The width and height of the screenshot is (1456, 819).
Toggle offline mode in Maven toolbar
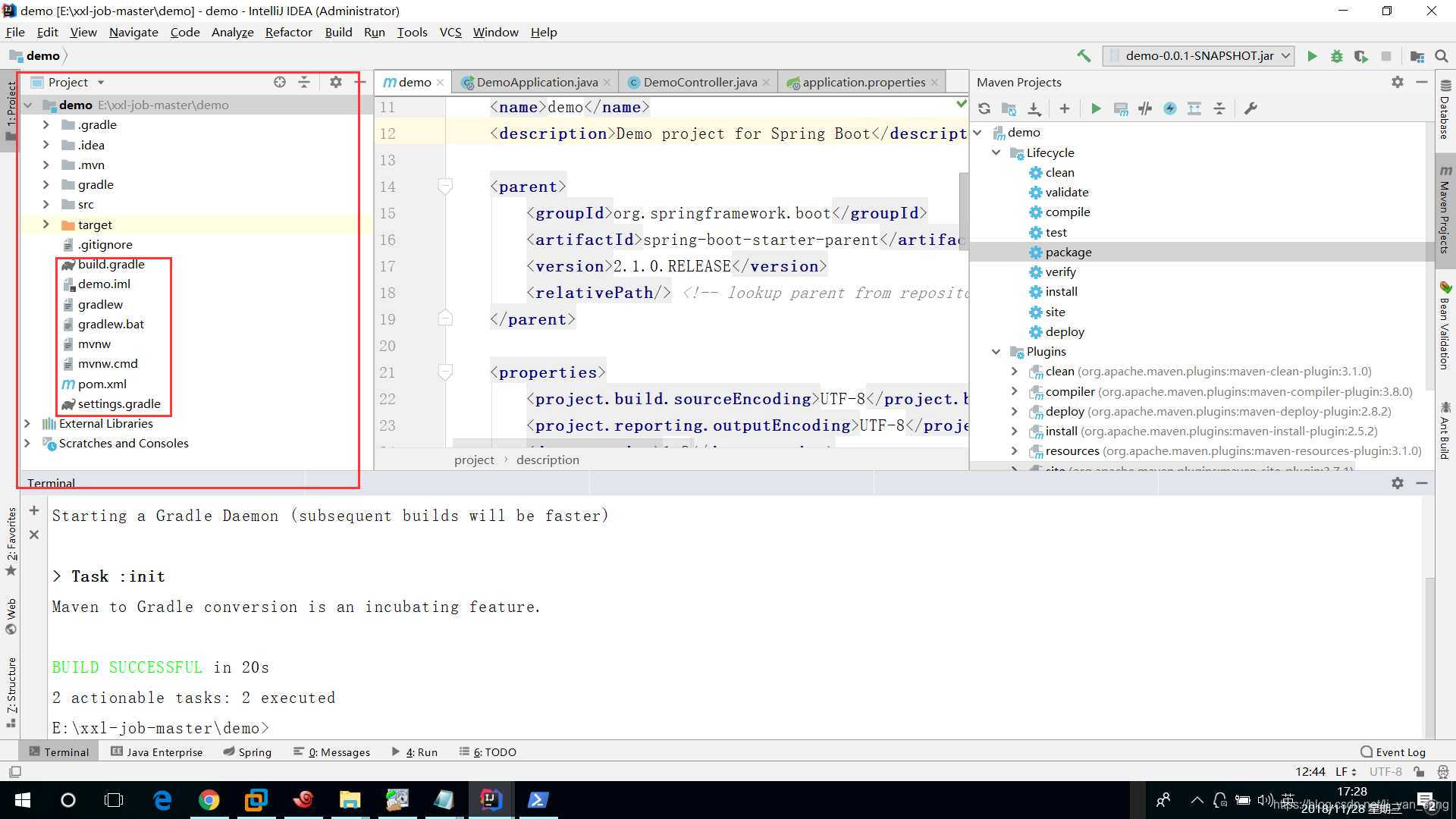pyautogui.click(x=1145, y=108)
